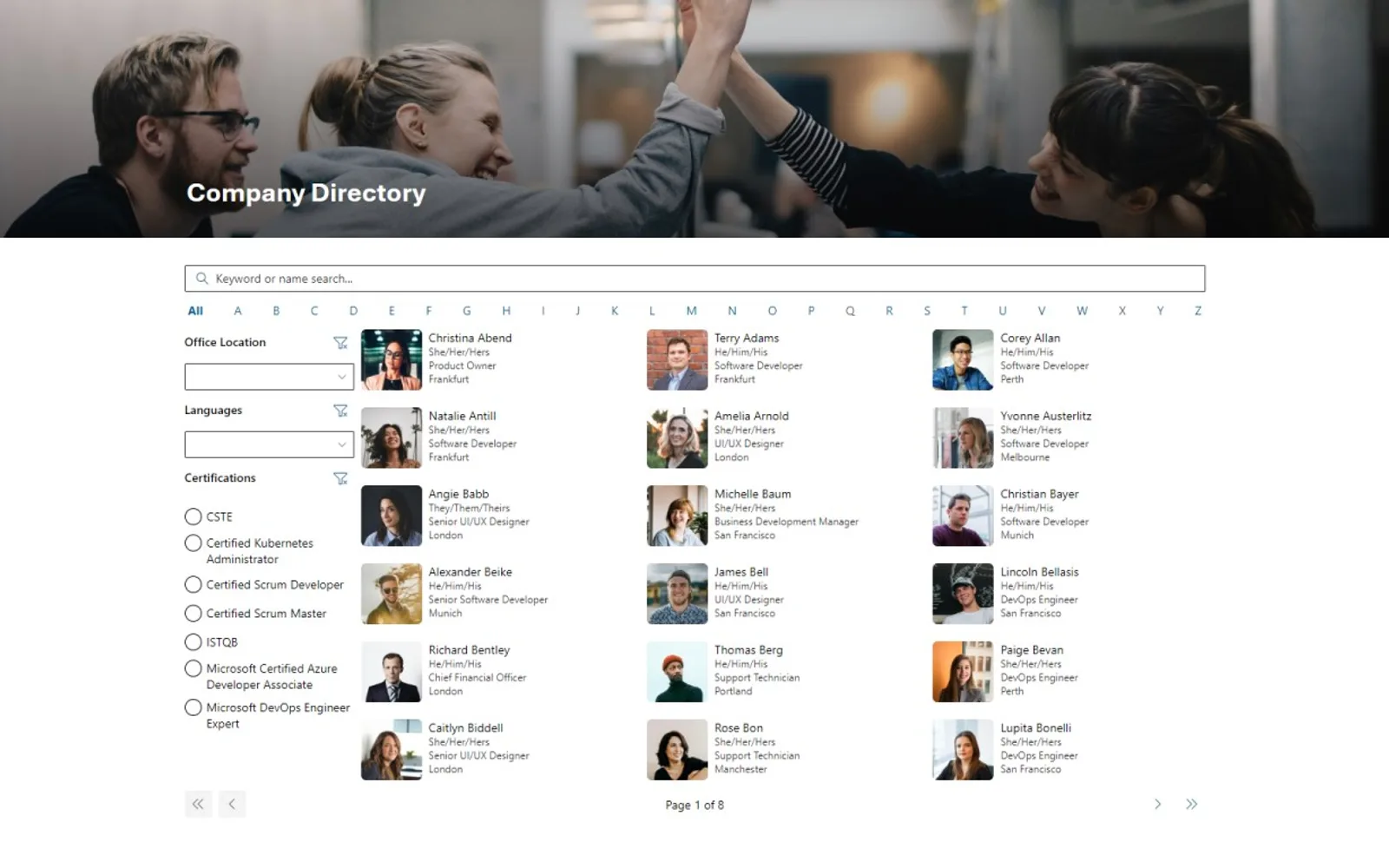Select Microsoft DevOps Engineer Expert radio
Viewport: 1389px width, 868px height.
click(x=193, y=707)
